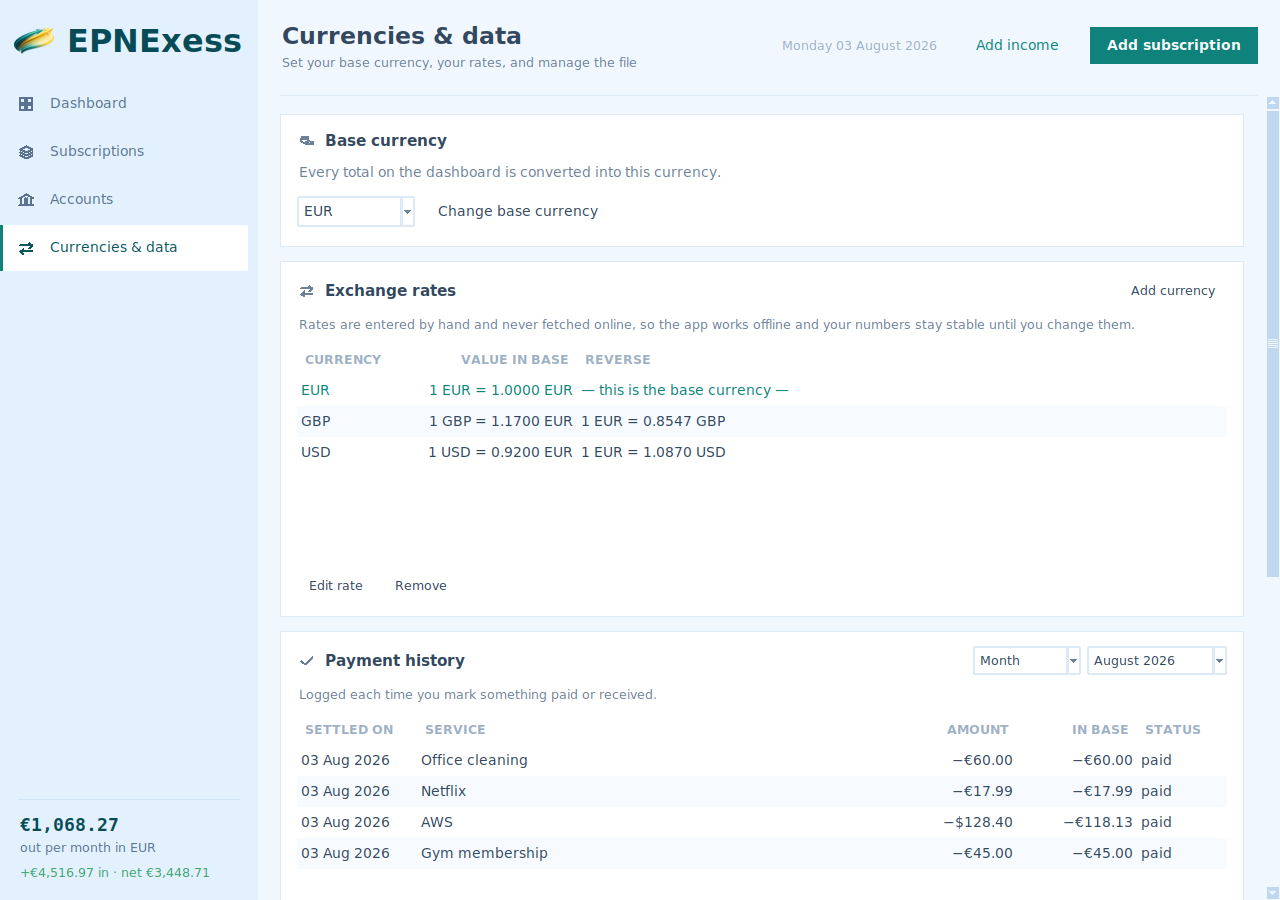Click the €1,068.27 monthly total

pyautogui.click(x=69, y=825)
